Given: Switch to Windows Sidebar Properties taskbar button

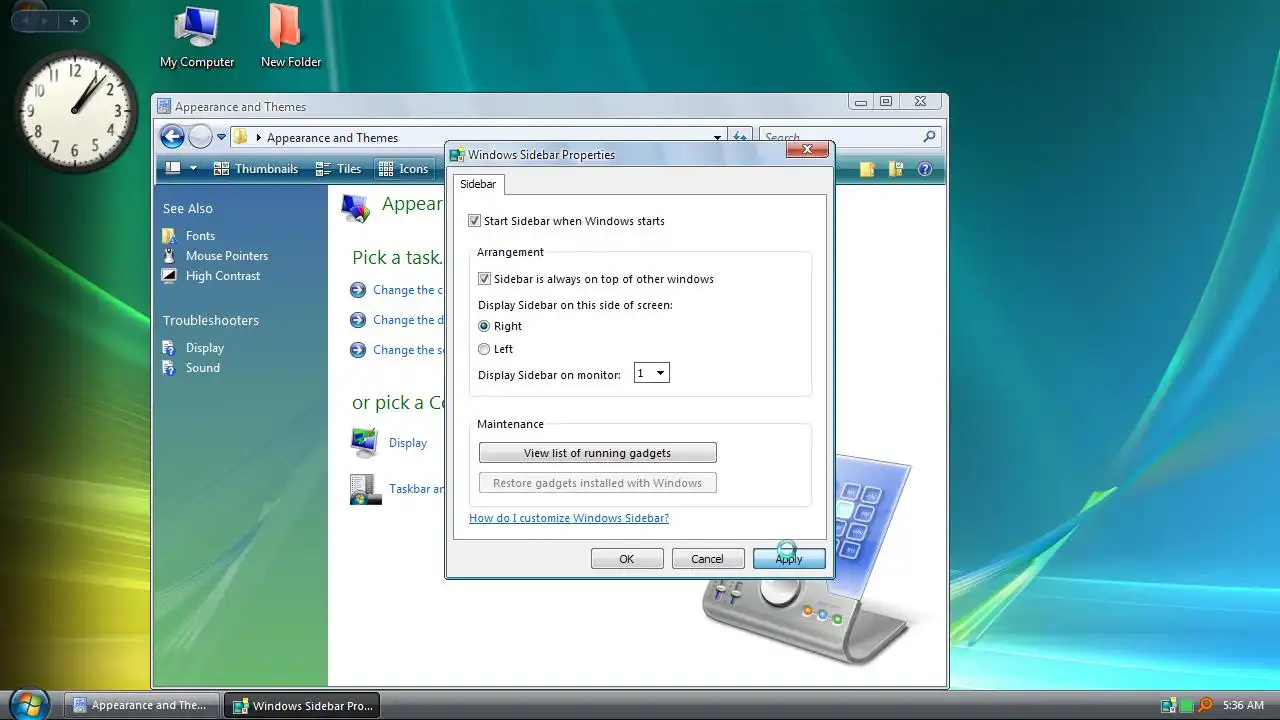Looking at the screenshot, I should 301,705.
